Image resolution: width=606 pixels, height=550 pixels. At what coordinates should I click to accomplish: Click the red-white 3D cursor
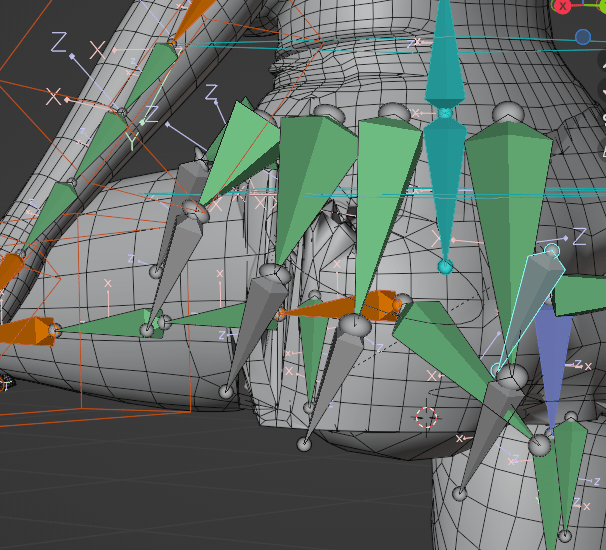pyautogui.click(x=428, y=416)
